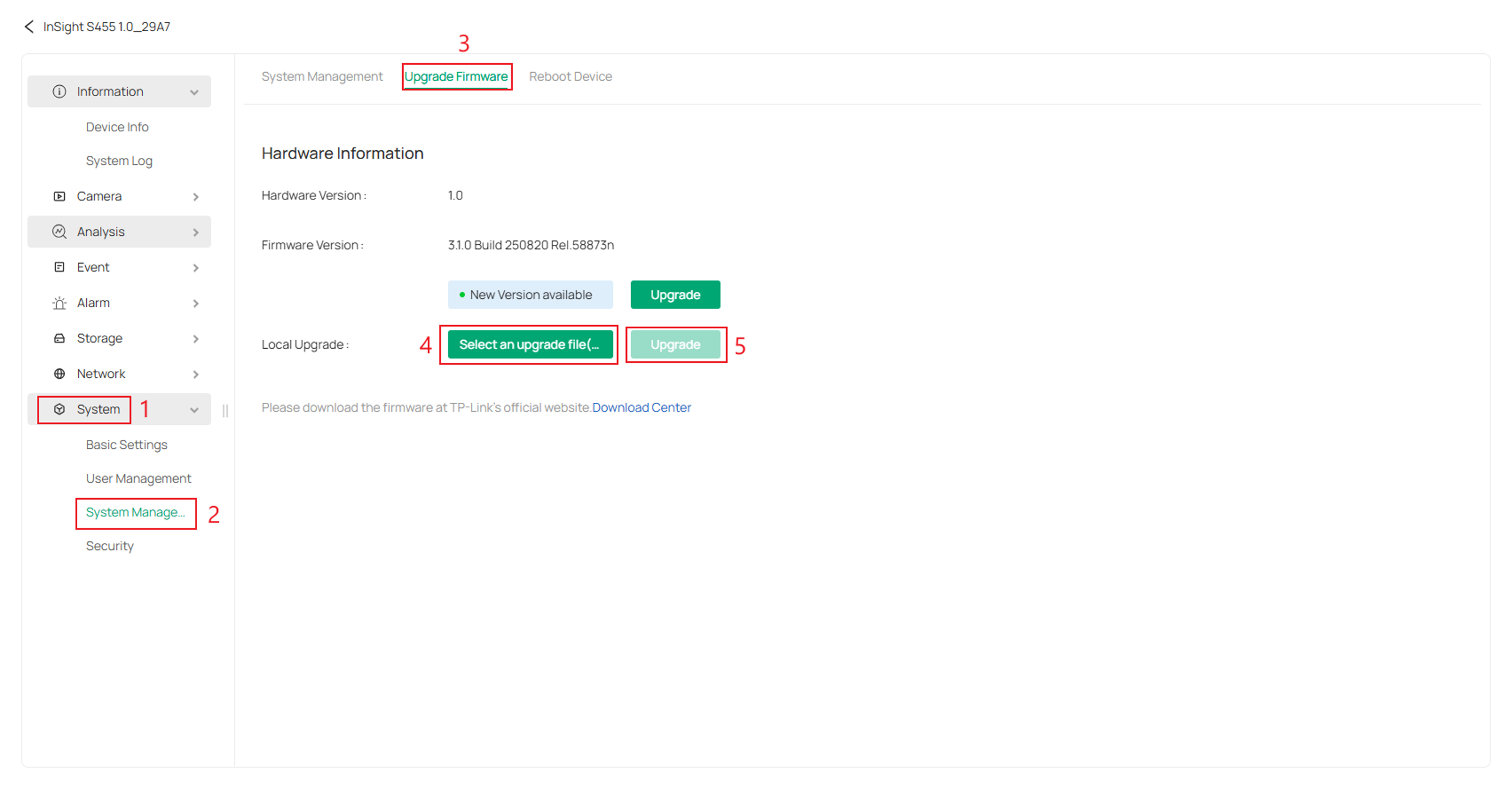Click the InSight S455 1.0_29A7 title
Image resolution: width=1512 pixels, height=789 pixels.
(107, 27)
